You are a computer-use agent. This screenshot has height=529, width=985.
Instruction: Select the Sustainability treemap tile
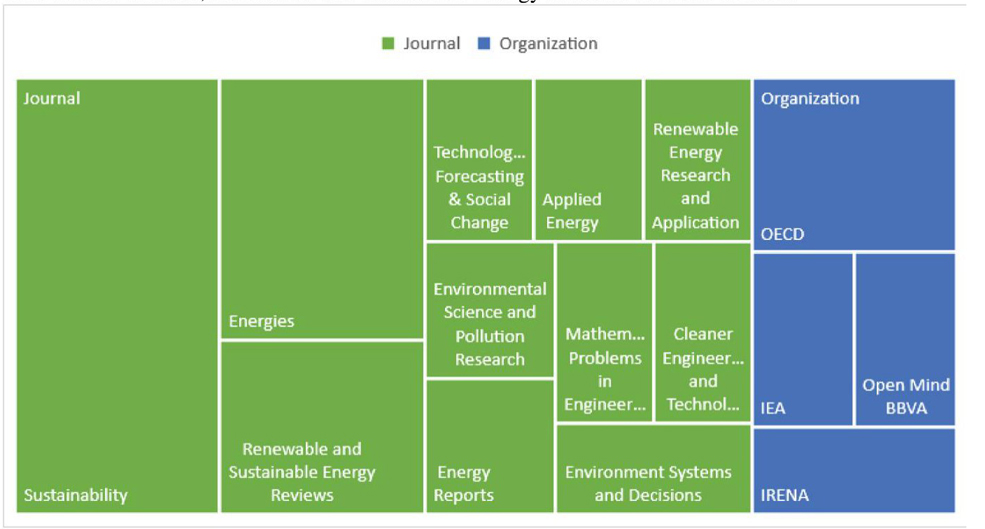[117, 300]
